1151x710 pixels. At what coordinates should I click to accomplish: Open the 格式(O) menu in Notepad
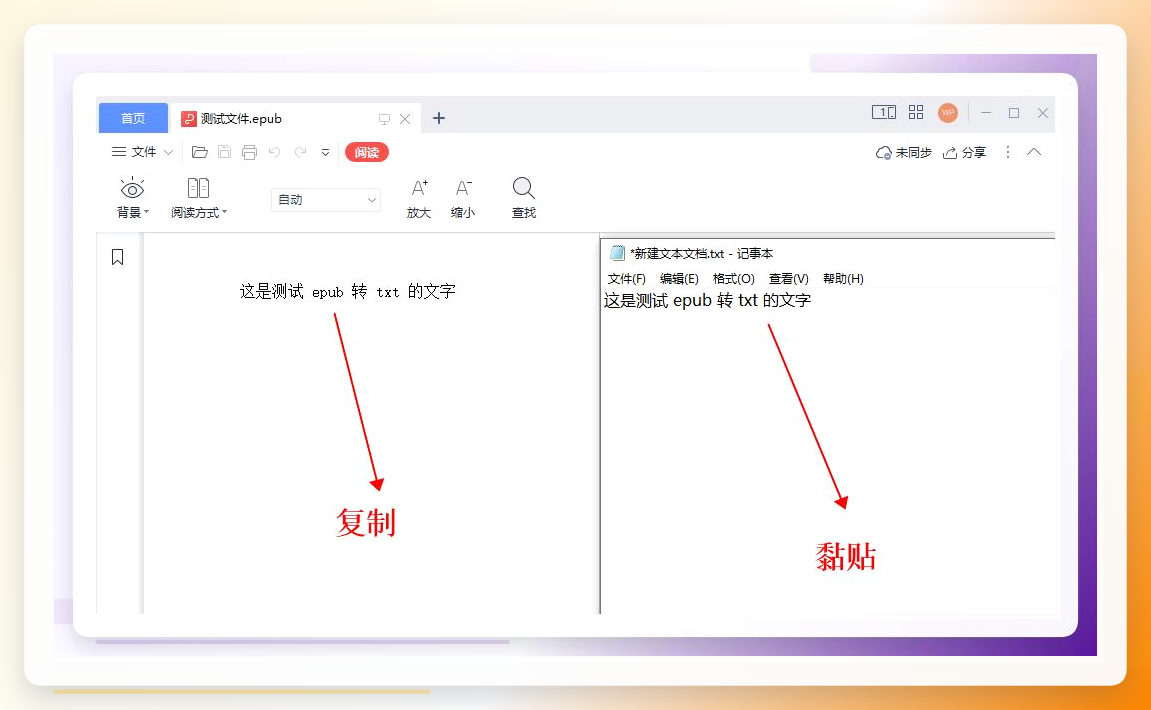(733, 279)
